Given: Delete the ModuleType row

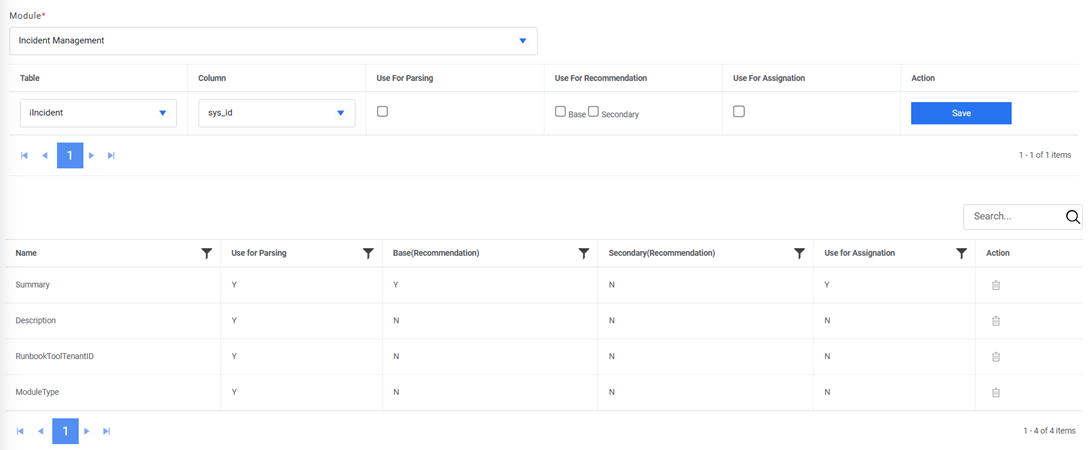Looking at the screenshot, I should (x=995, y=392).
